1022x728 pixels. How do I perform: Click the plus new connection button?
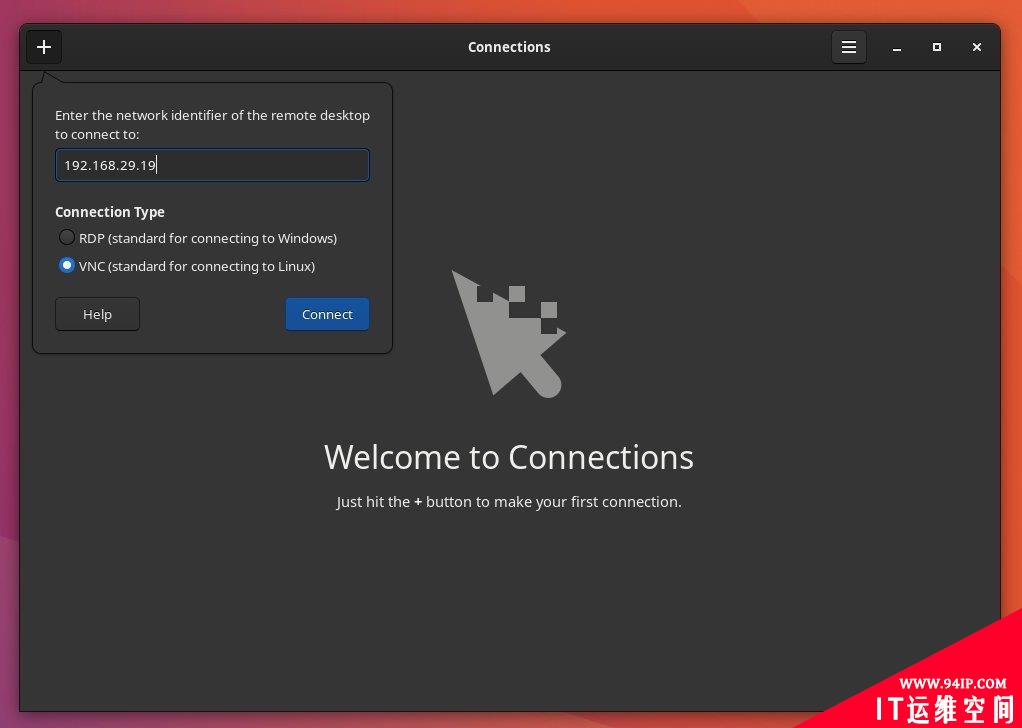tap(44, 47)
